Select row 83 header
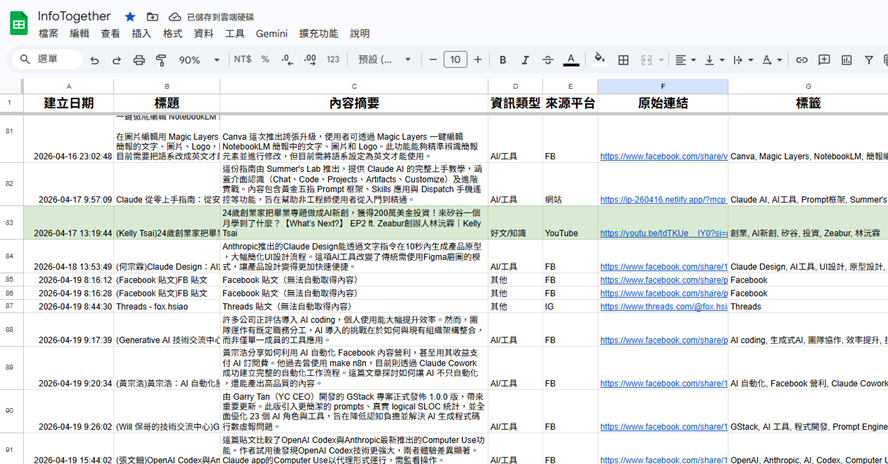This screenshot has height=464, width=888. (x=10, y=223)
